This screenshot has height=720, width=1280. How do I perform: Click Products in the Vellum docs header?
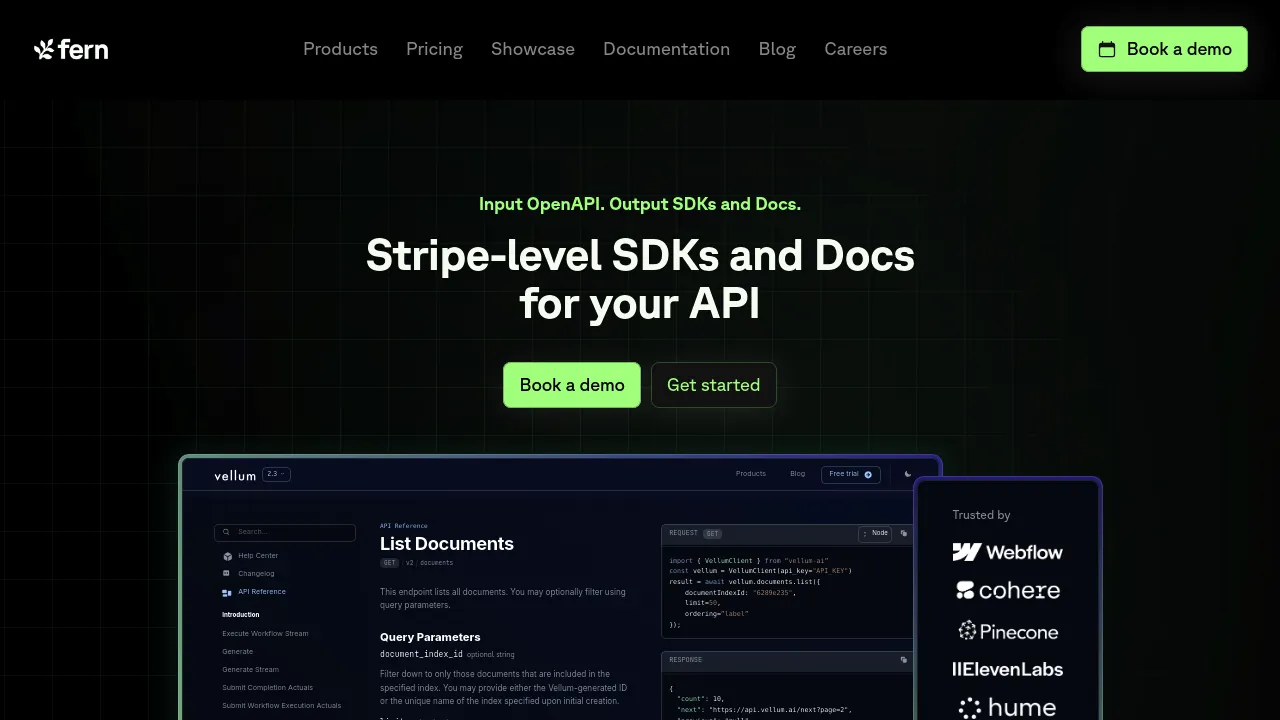(751, 474)
